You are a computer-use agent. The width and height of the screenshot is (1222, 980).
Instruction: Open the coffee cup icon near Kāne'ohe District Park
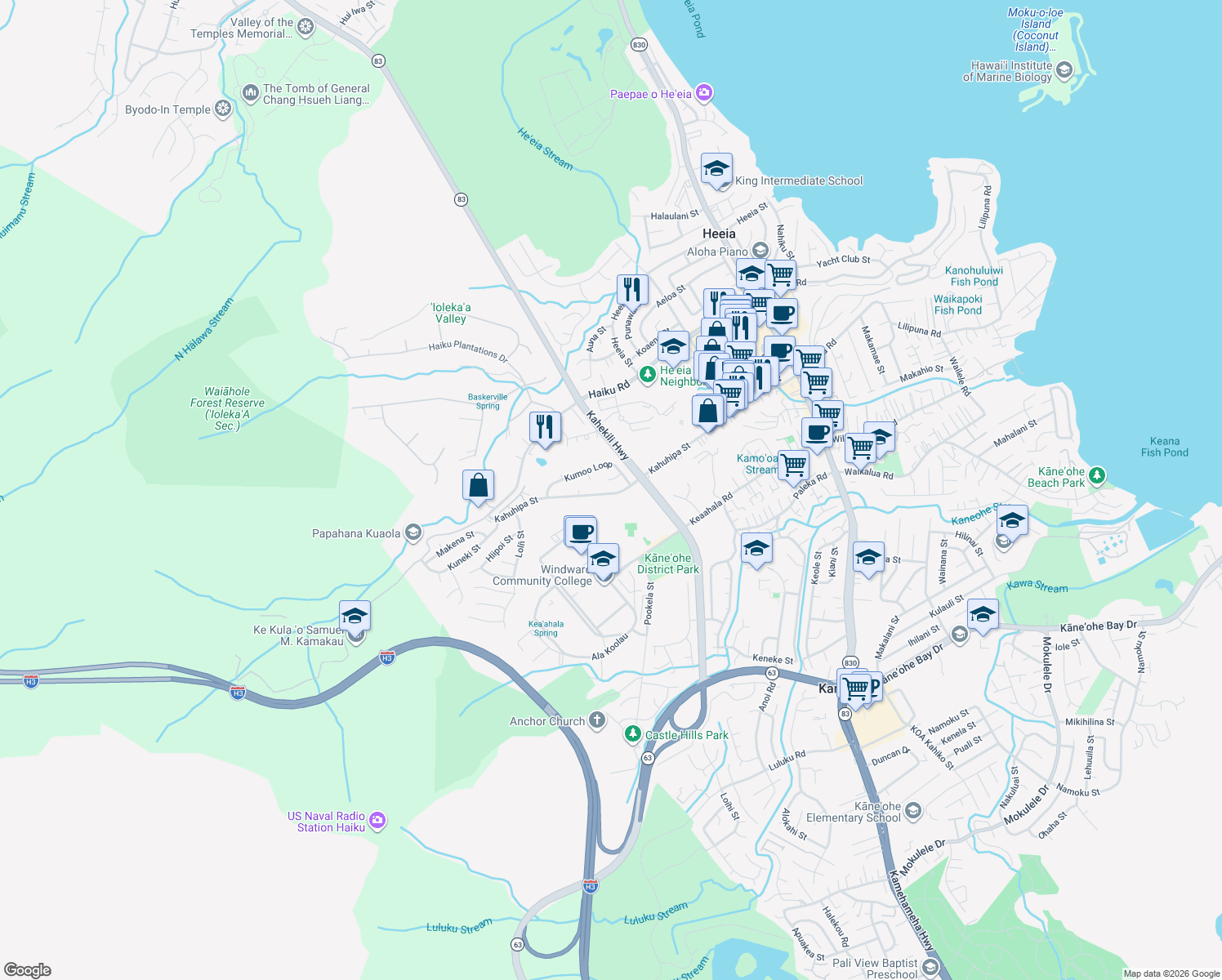[x=581, y=532]
